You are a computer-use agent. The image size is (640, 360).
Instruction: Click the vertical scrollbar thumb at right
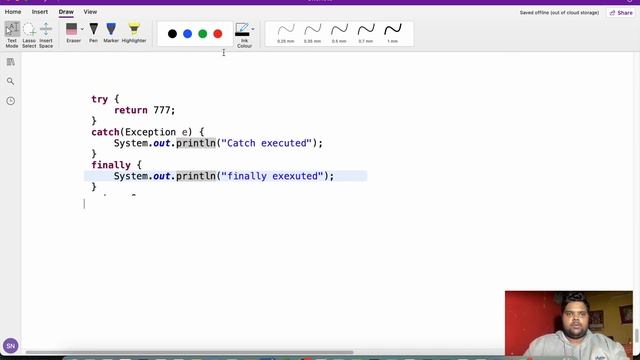click(636, 336)
